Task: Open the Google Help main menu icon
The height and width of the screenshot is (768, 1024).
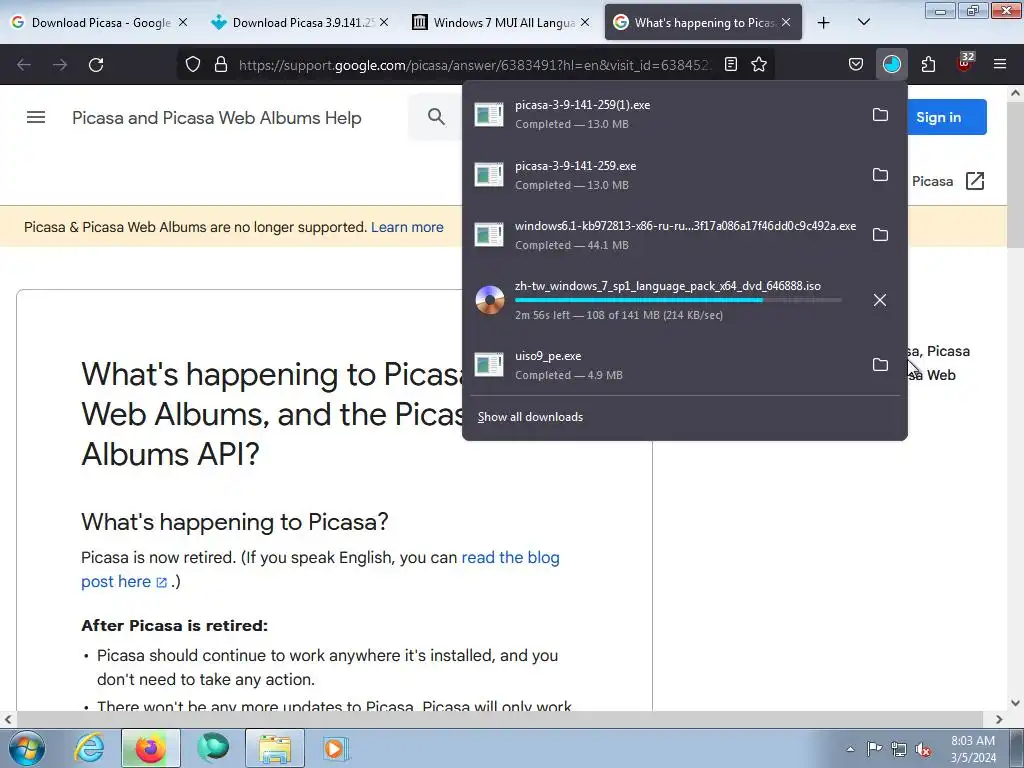Action: tap(36, 118)
